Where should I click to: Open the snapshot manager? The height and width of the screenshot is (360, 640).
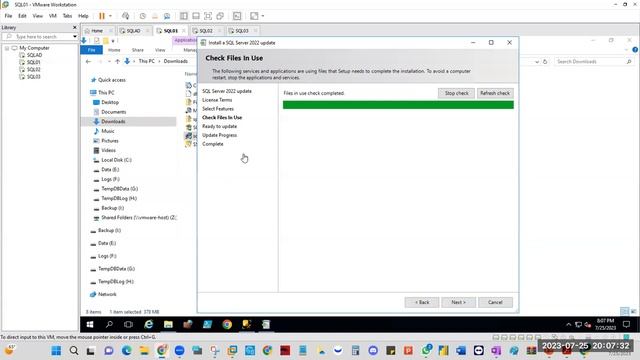(x=167, y=16)
